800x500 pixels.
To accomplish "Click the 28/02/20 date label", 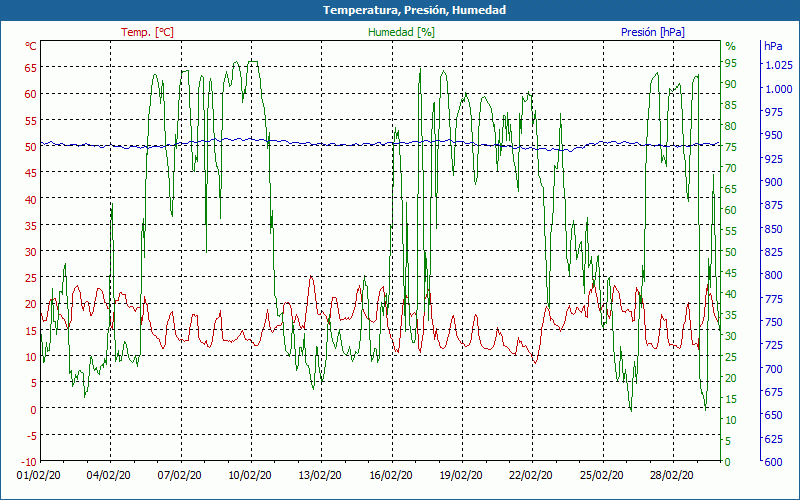I will [x=671, y=476].
